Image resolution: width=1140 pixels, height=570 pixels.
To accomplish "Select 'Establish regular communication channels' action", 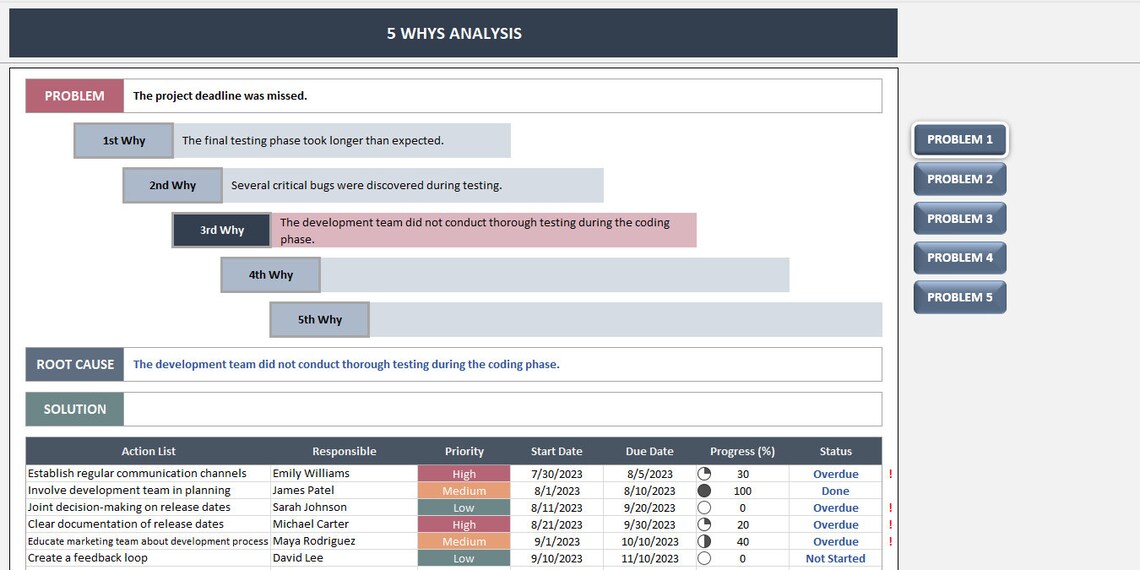I will (148, 473).
